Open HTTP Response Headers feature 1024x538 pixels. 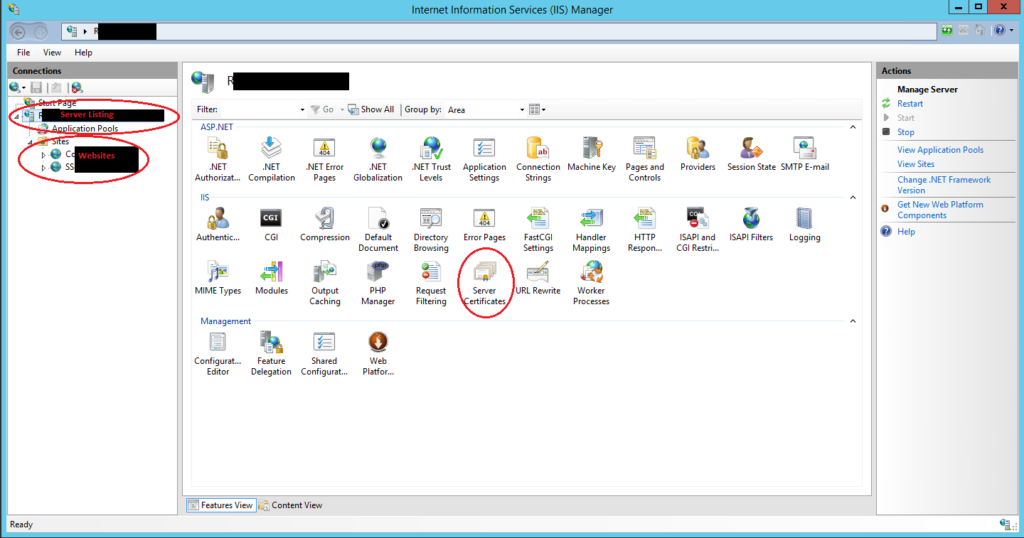644,230
